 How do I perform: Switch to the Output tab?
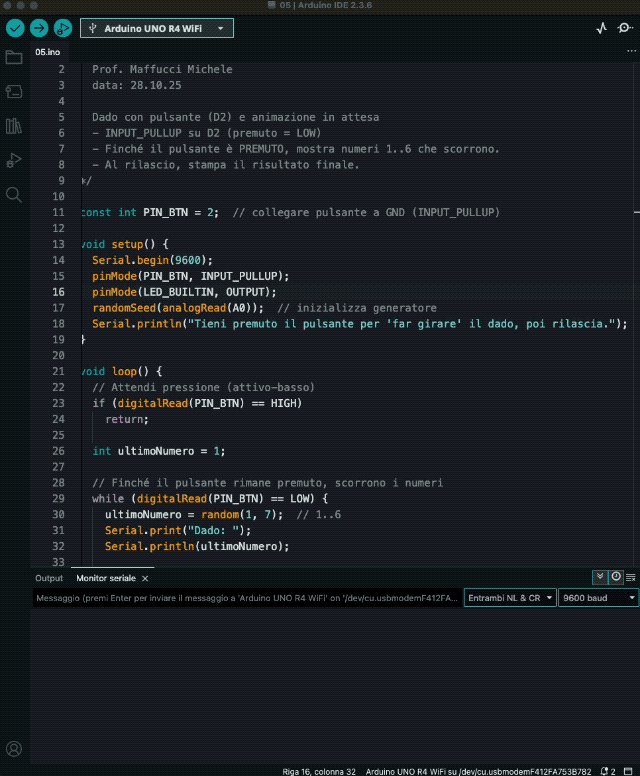pyautogui.click(x=49, y=578)
